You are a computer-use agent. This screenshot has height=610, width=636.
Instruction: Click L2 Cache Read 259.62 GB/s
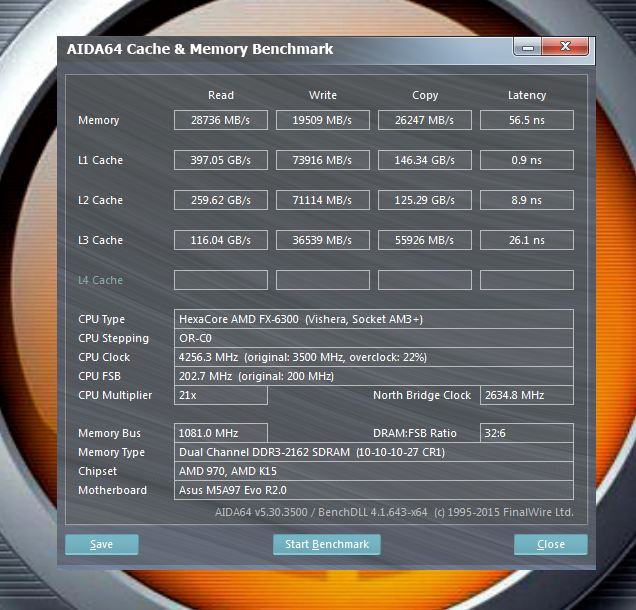221,200
